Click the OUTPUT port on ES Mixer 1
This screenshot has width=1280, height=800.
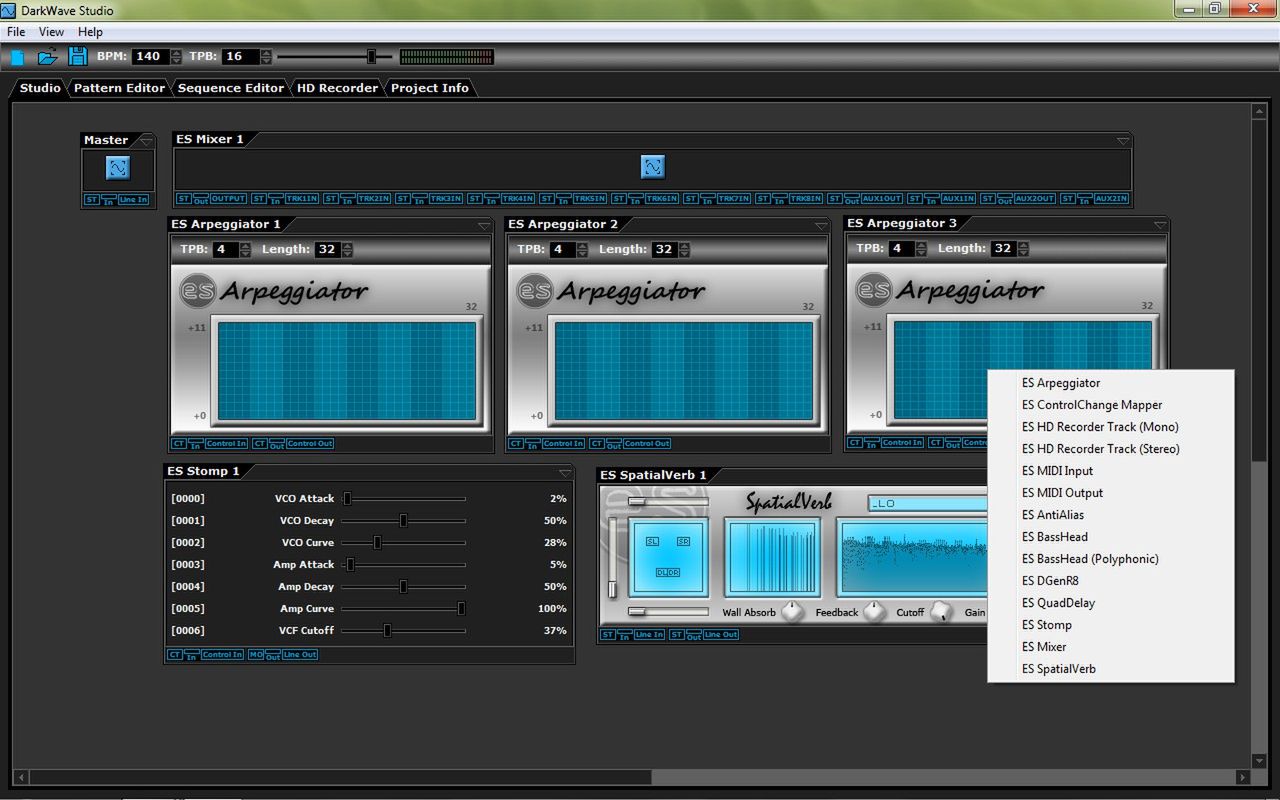coord(228,199)
